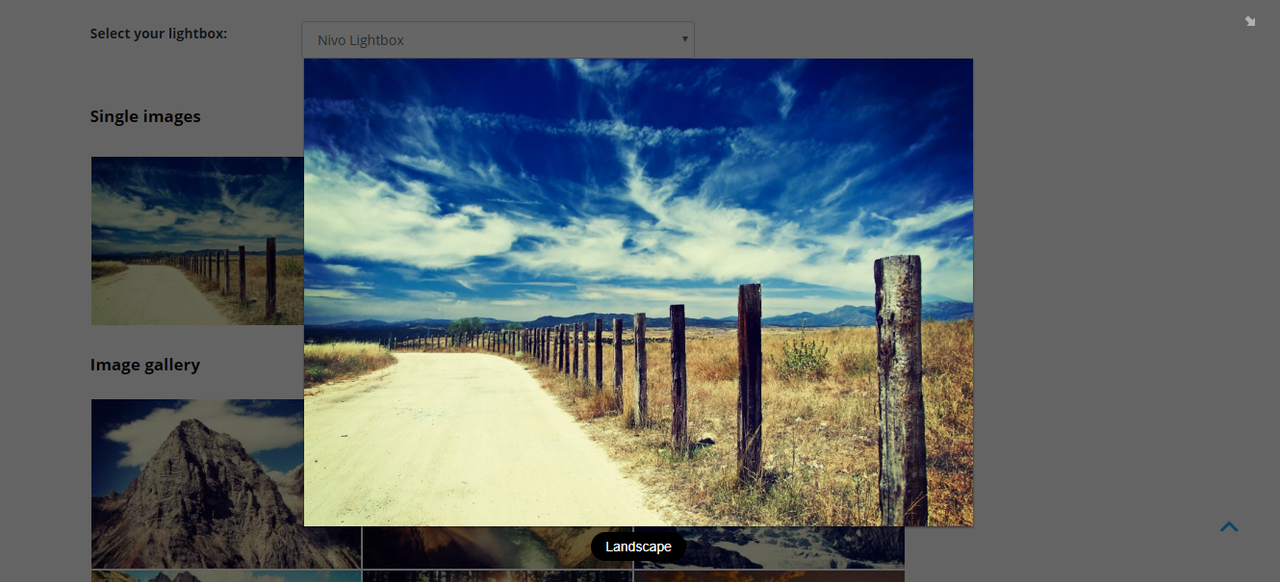Click the Image gallery heading
This screenshot has height=582, width=1280.
[x=145, y=365]
